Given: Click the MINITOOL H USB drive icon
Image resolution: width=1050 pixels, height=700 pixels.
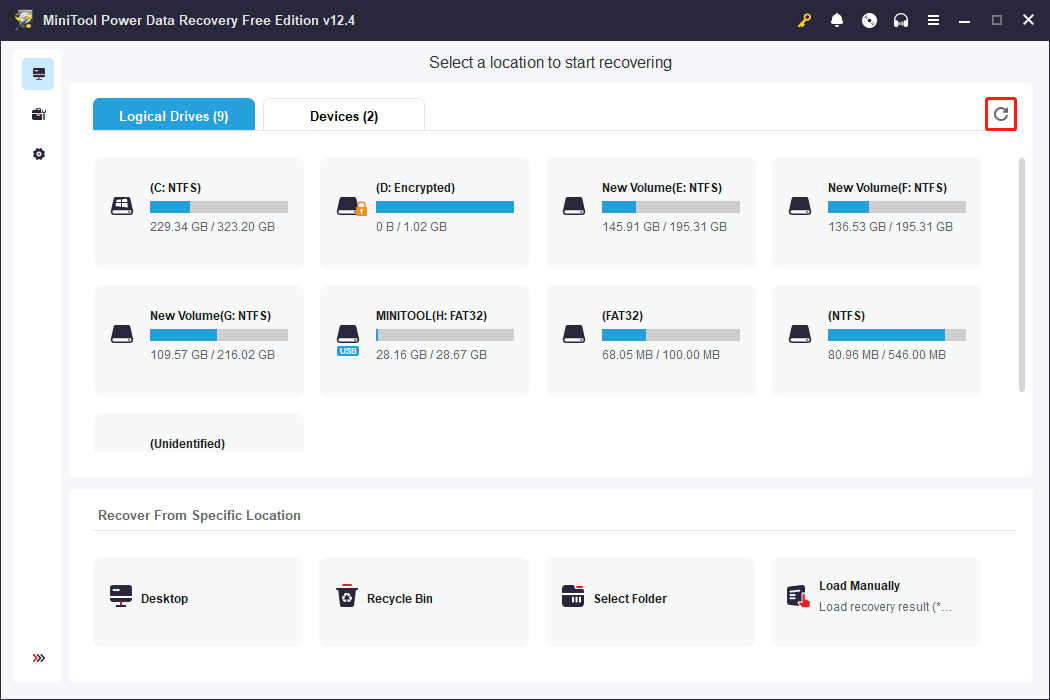Looking at the screenshot, I should [348, 340].
